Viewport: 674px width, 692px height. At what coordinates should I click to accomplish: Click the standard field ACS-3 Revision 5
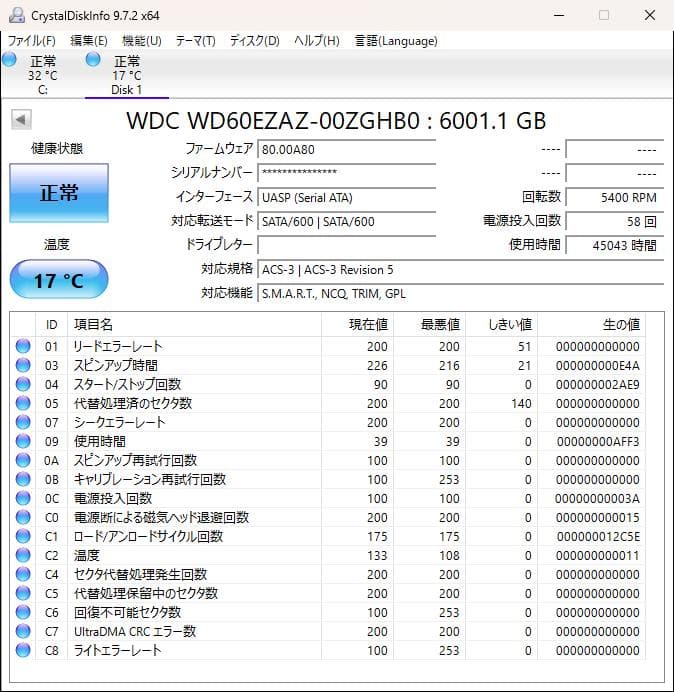pos(460,269)
